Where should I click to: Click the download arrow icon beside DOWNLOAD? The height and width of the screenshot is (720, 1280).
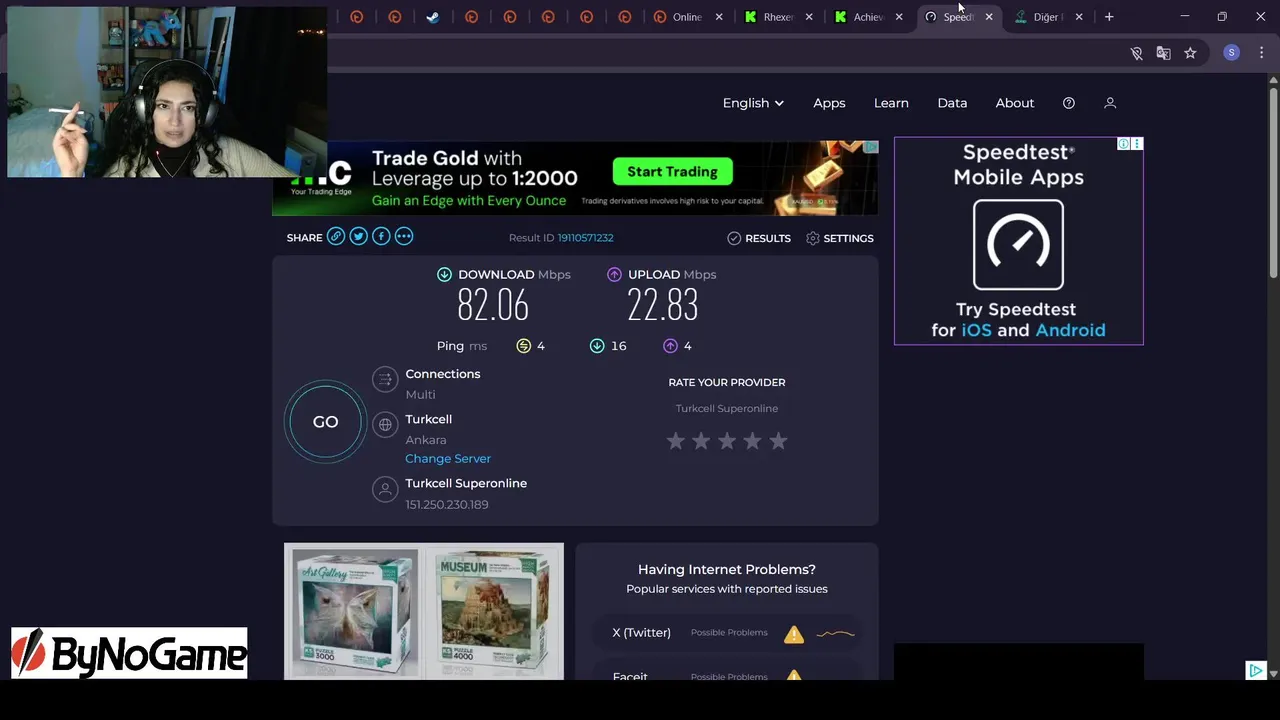pos(444,274)
